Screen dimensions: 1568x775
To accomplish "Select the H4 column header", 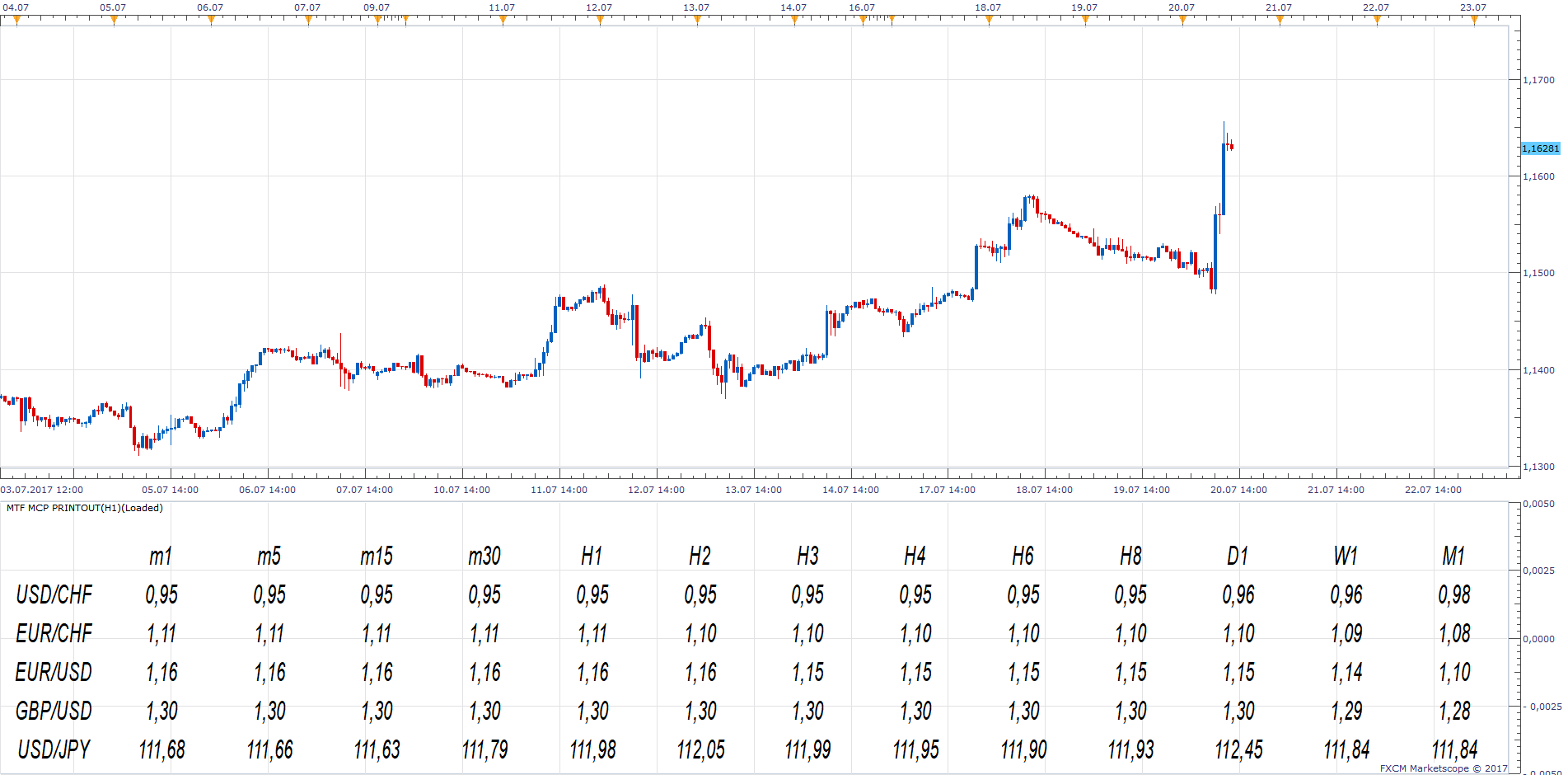I will (x=915, y=557).
